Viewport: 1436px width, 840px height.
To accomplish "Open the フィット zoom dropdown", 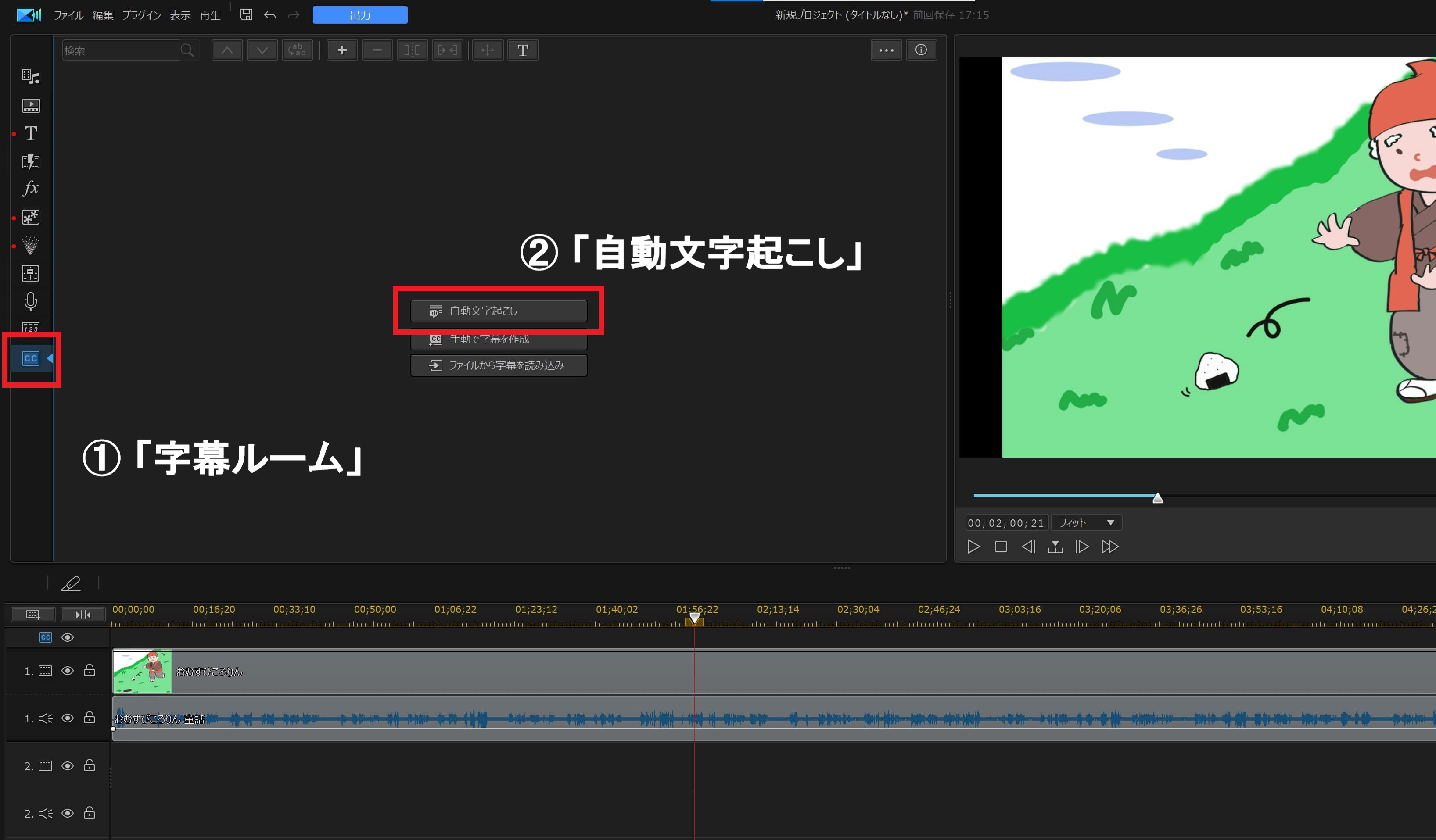I will point(1086,523).
